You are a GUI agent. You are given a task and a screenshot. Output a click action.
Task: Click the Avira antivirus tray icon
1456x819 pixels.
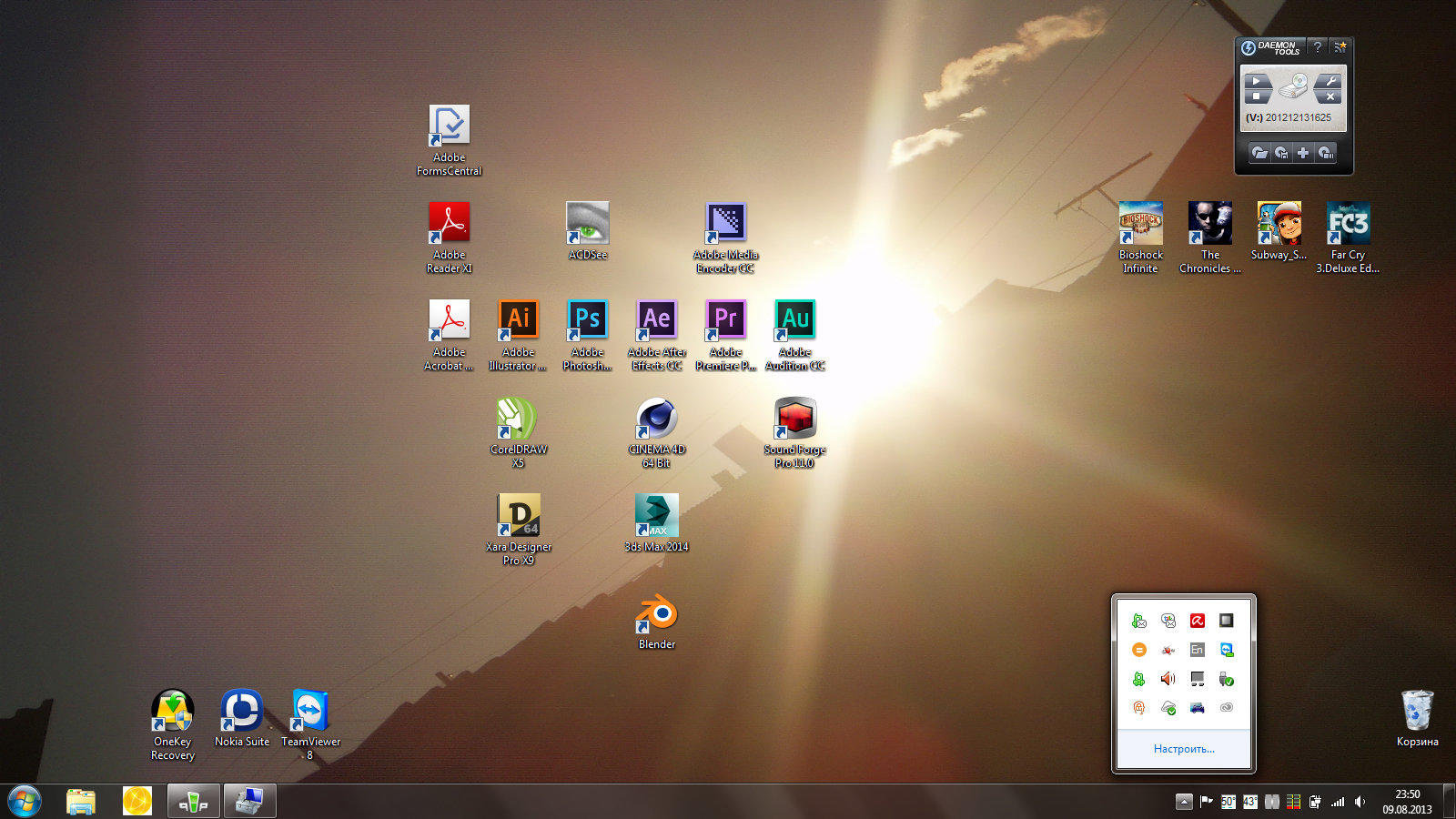point(1198,621)
